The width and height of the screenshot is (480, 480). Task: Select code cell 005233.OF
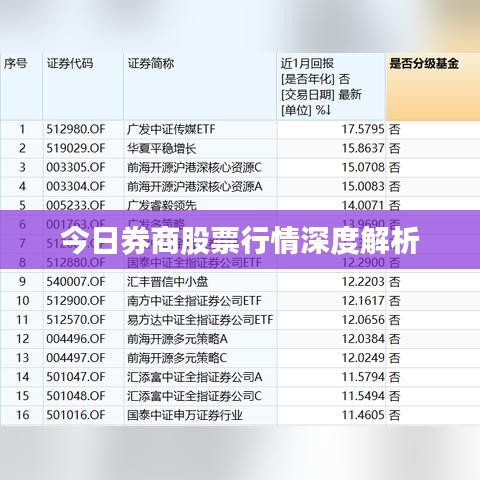pos(76,205)
